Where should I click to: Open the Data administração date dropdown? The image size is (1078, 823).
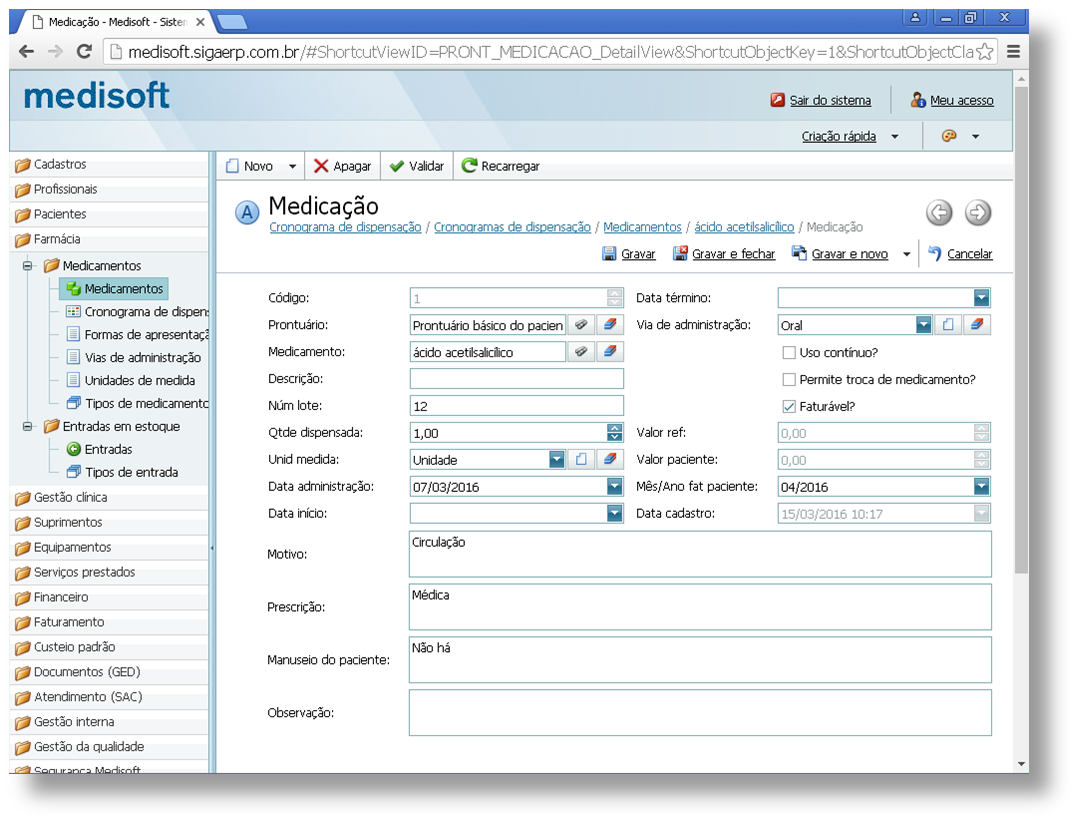point(614,487)
